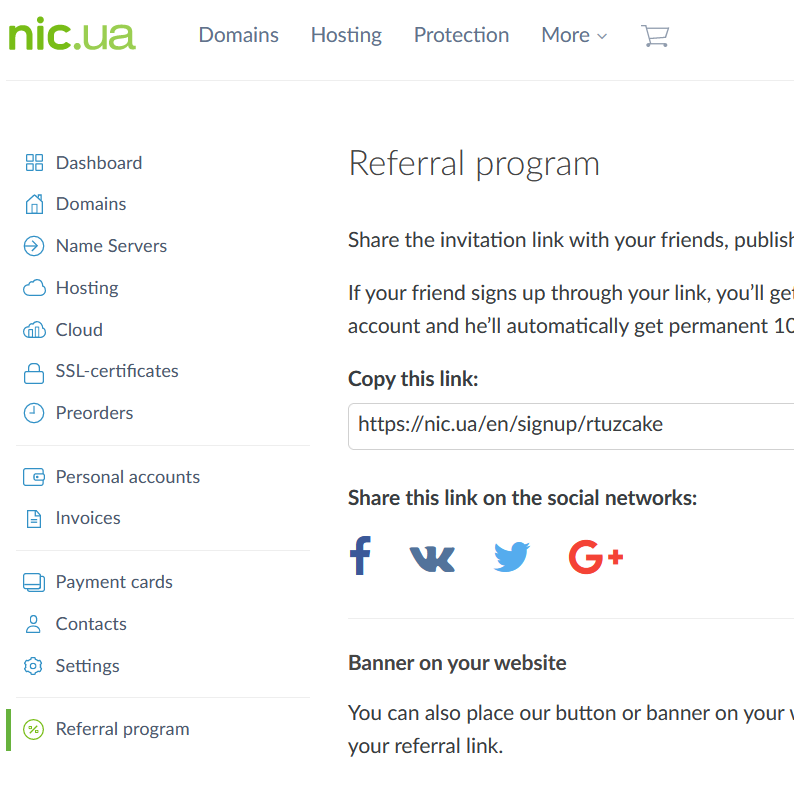Go to Name Servers in sidebar
Image resolution: width=794 pixels, height=799 pixels.
(x=111, y=246)
